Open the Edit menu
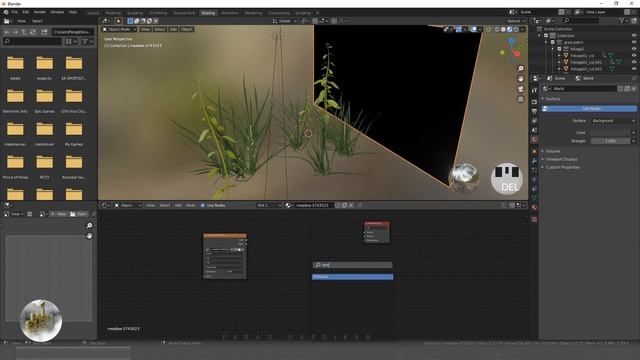Image resolution: width=640 pixels, height=360 pixels. (x=25, y=12)
